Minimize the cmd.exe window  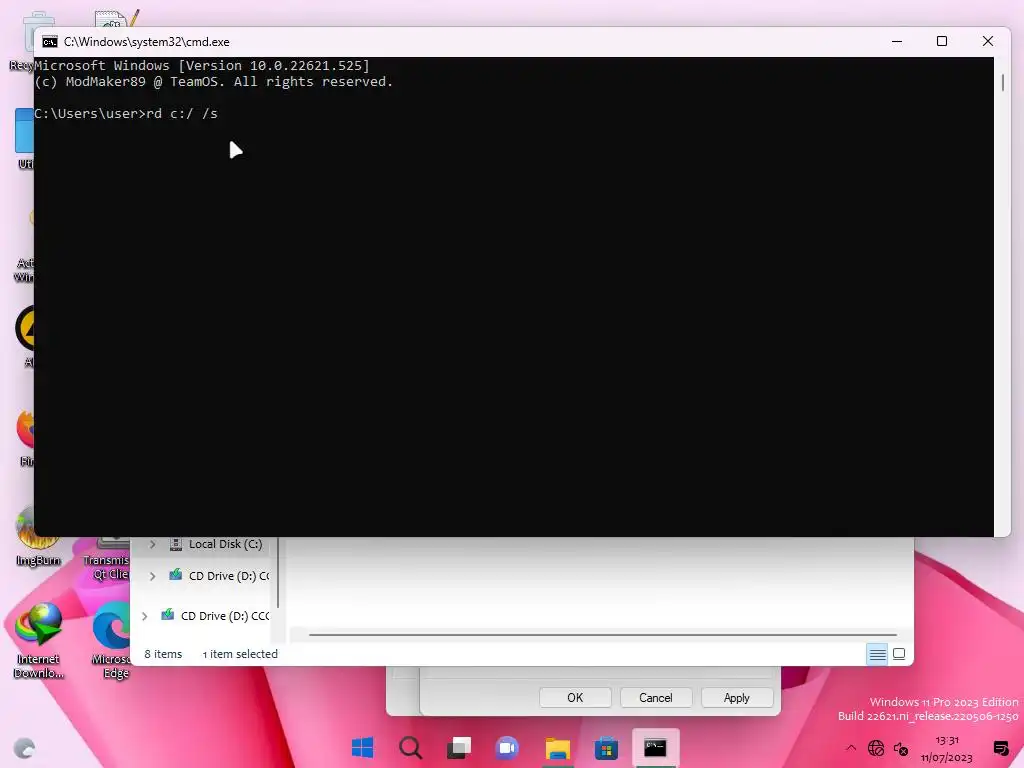897,41
